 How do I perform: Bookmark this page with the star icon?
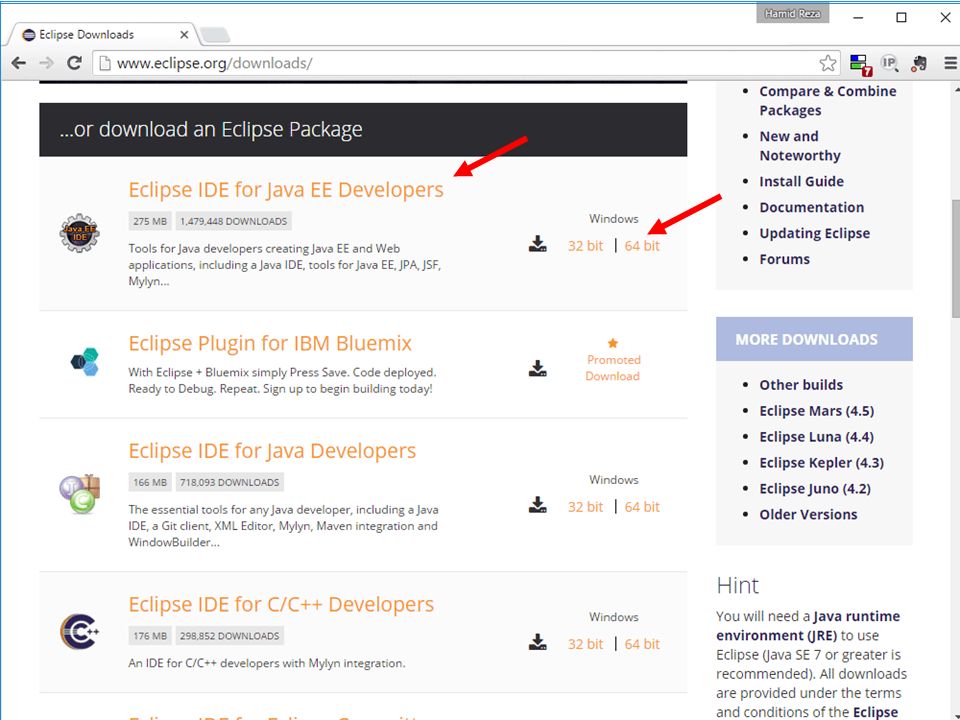tap(828, 62)
